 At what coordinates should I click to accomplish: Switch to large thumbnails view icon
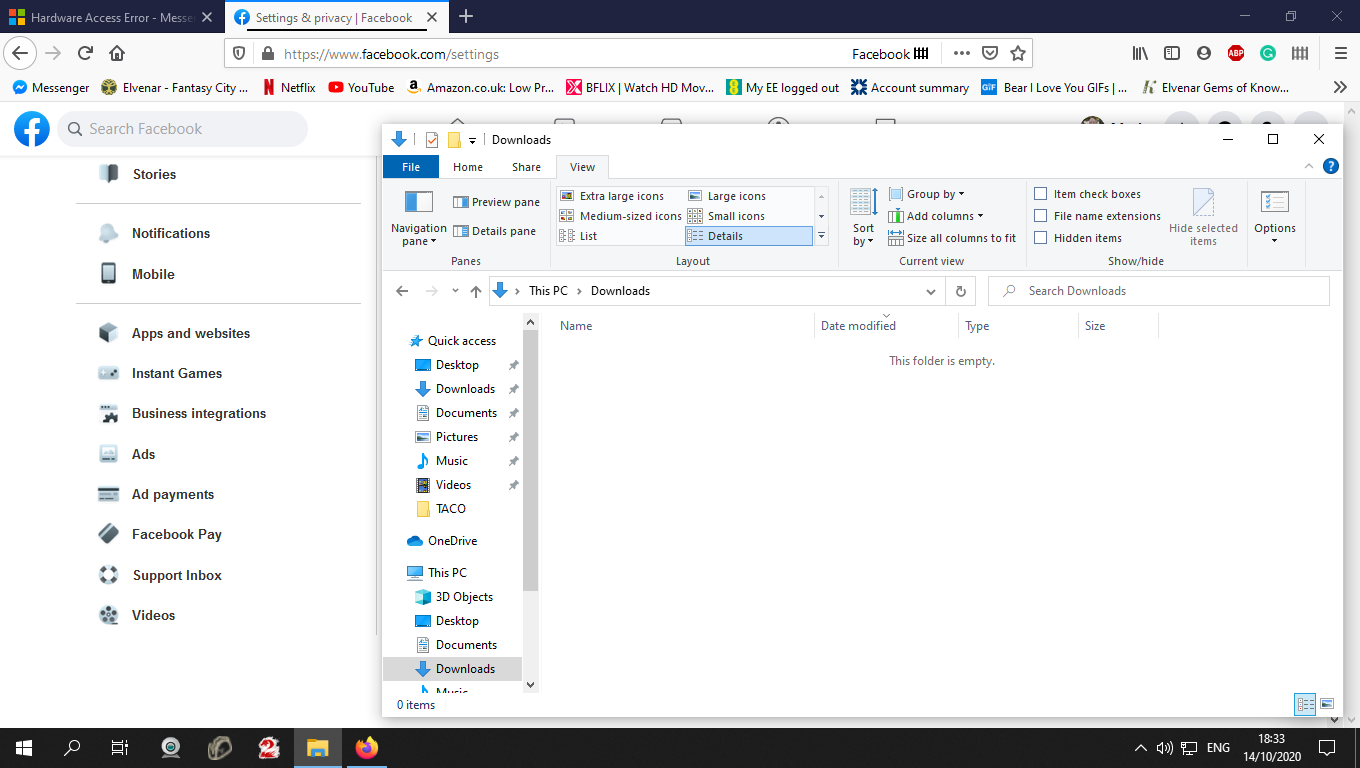coord(1327,704)
